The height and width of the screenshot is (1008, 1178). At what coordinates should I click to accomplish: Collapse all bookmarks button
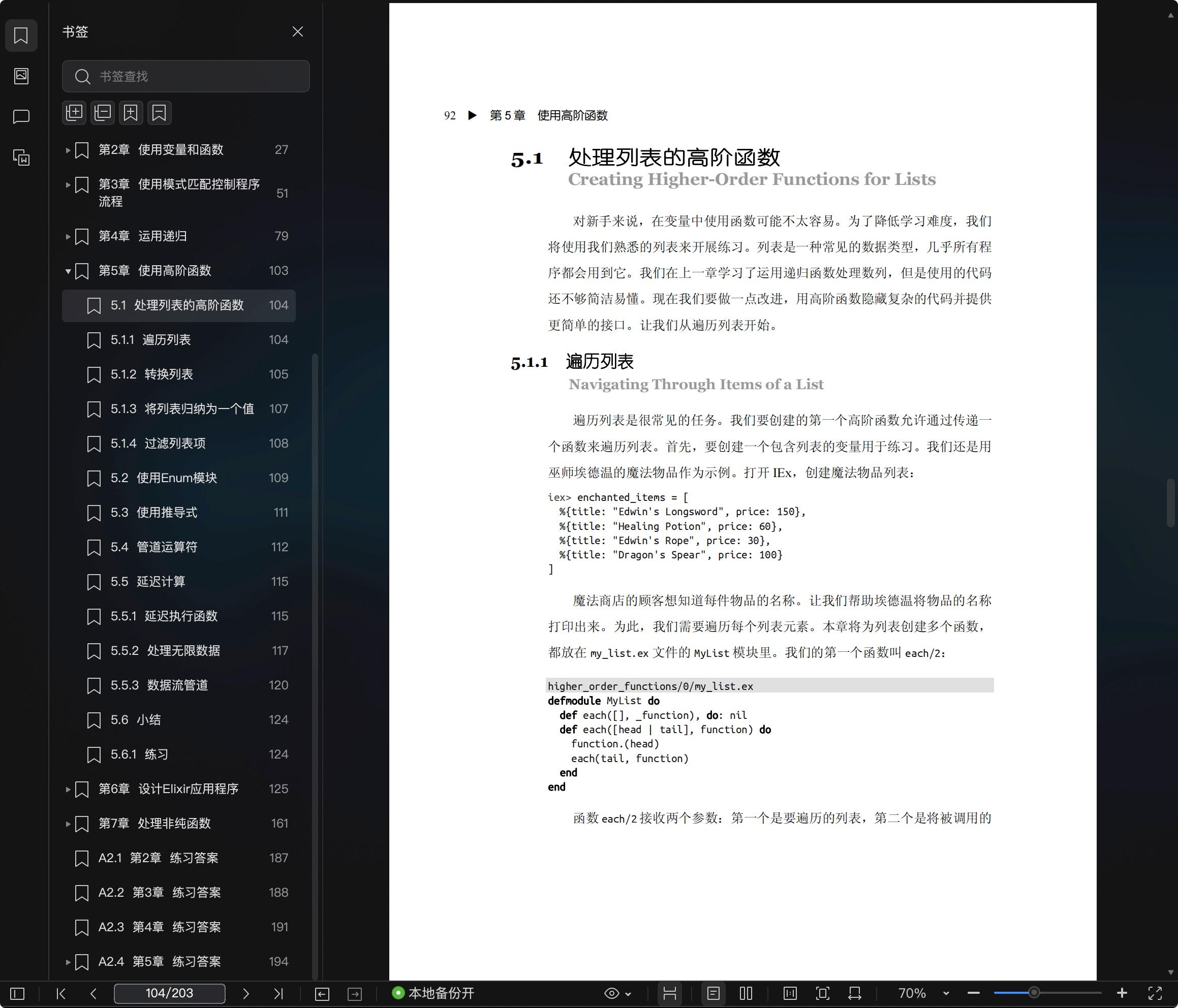tap(102, 113)
